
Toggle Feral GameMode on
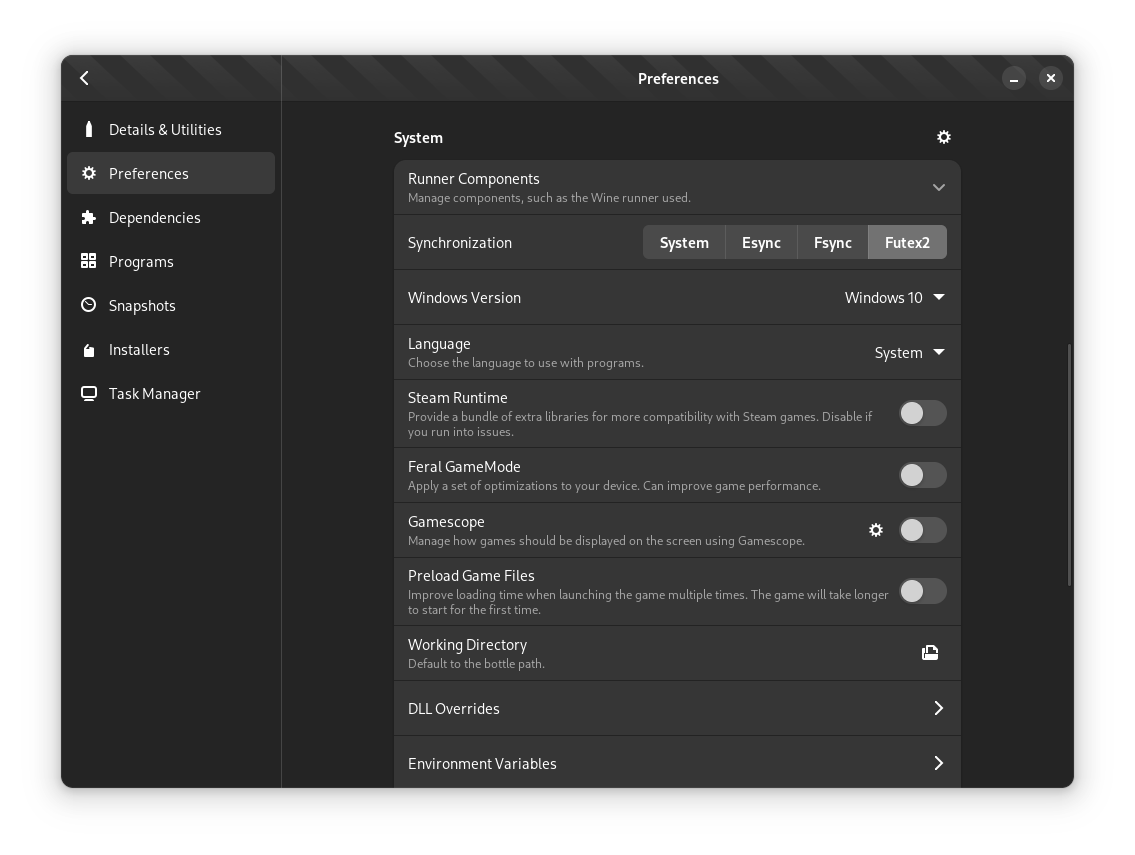tap(922, 475)
